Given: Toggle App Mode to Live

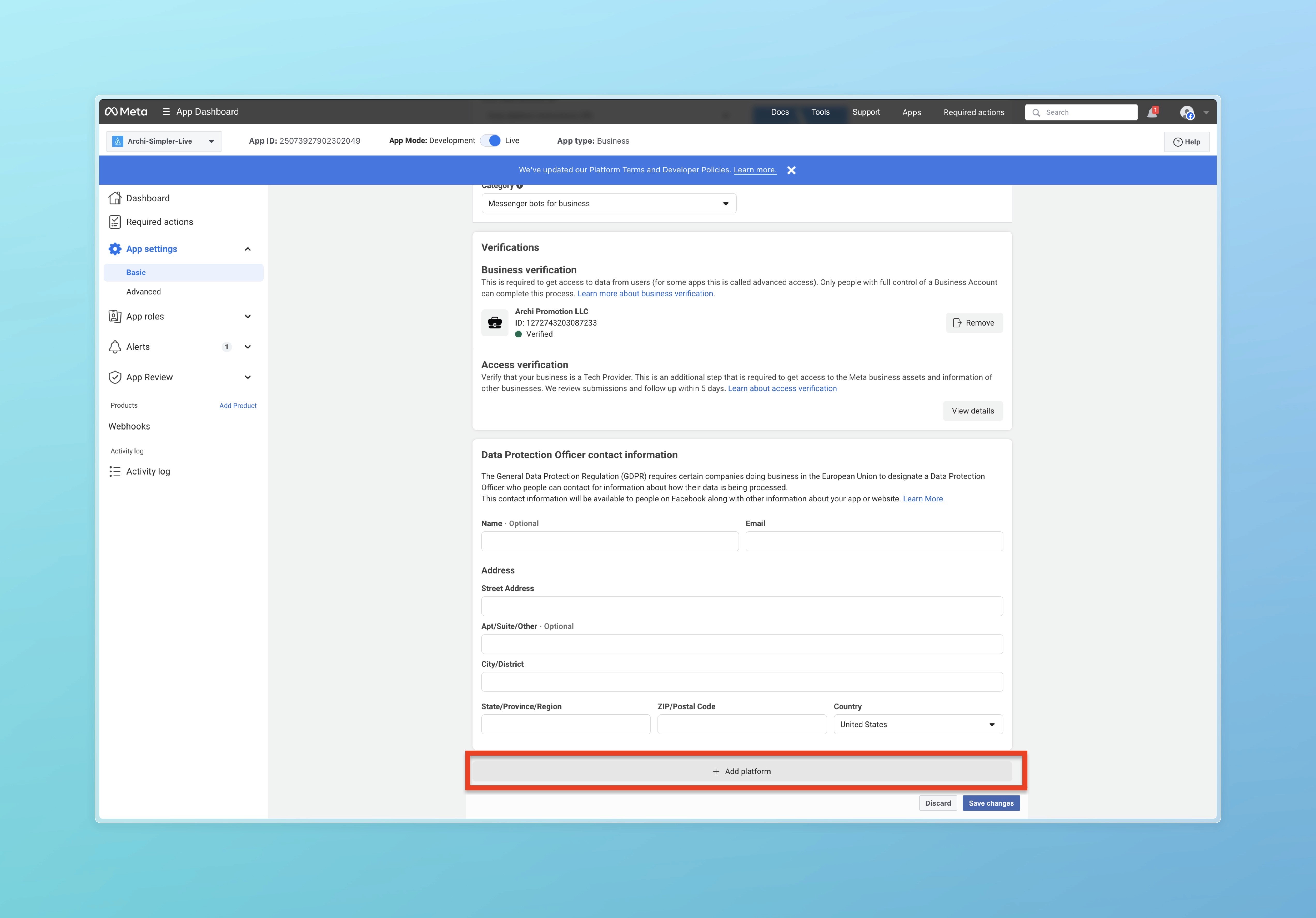Looking at the screenshot, I should [491, 141].
